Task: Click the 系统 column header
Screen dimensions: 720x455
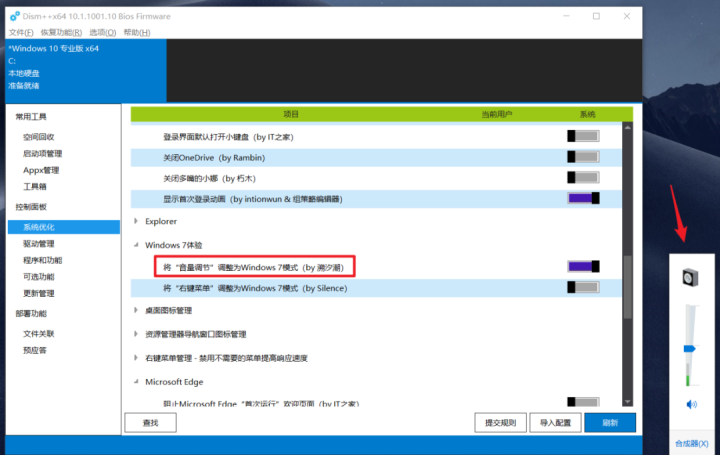Action: [x=587, y=114]
